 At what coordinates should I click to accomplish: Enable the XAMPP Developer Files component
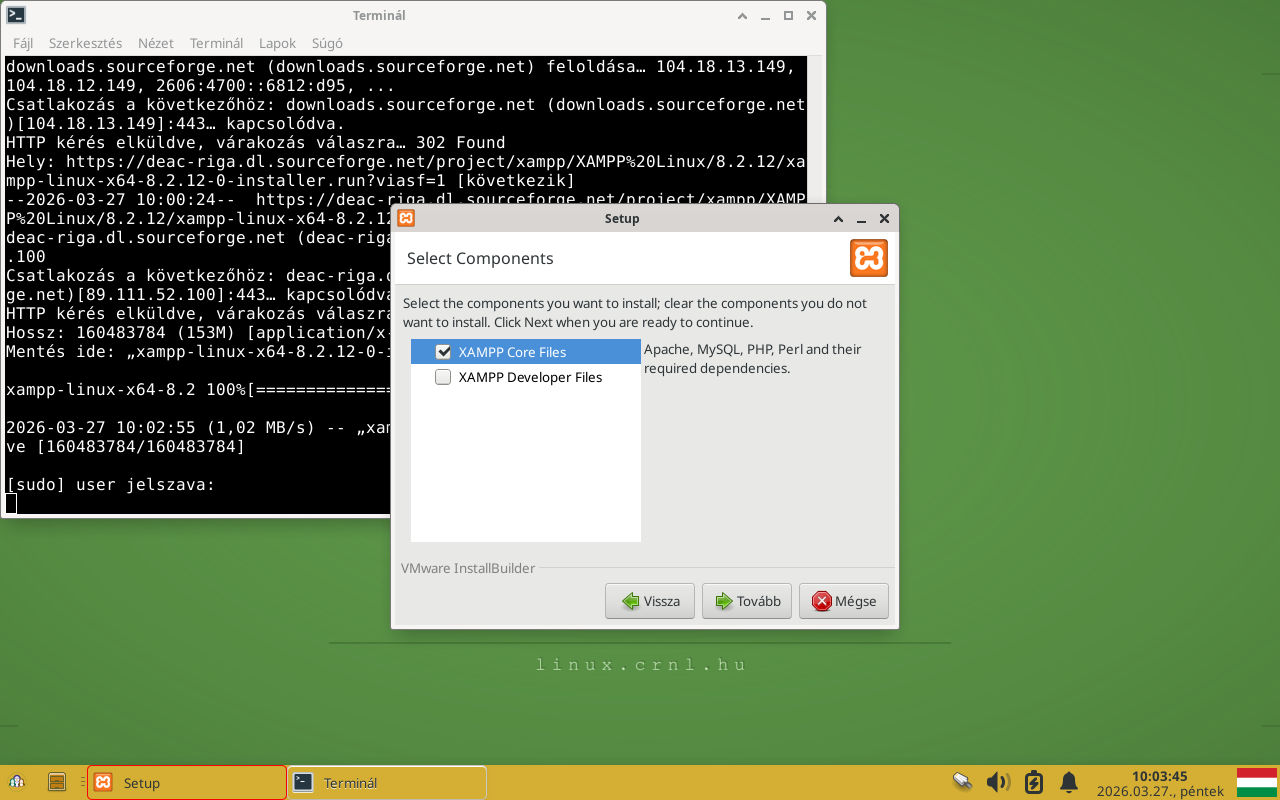[x=443, y=377]
